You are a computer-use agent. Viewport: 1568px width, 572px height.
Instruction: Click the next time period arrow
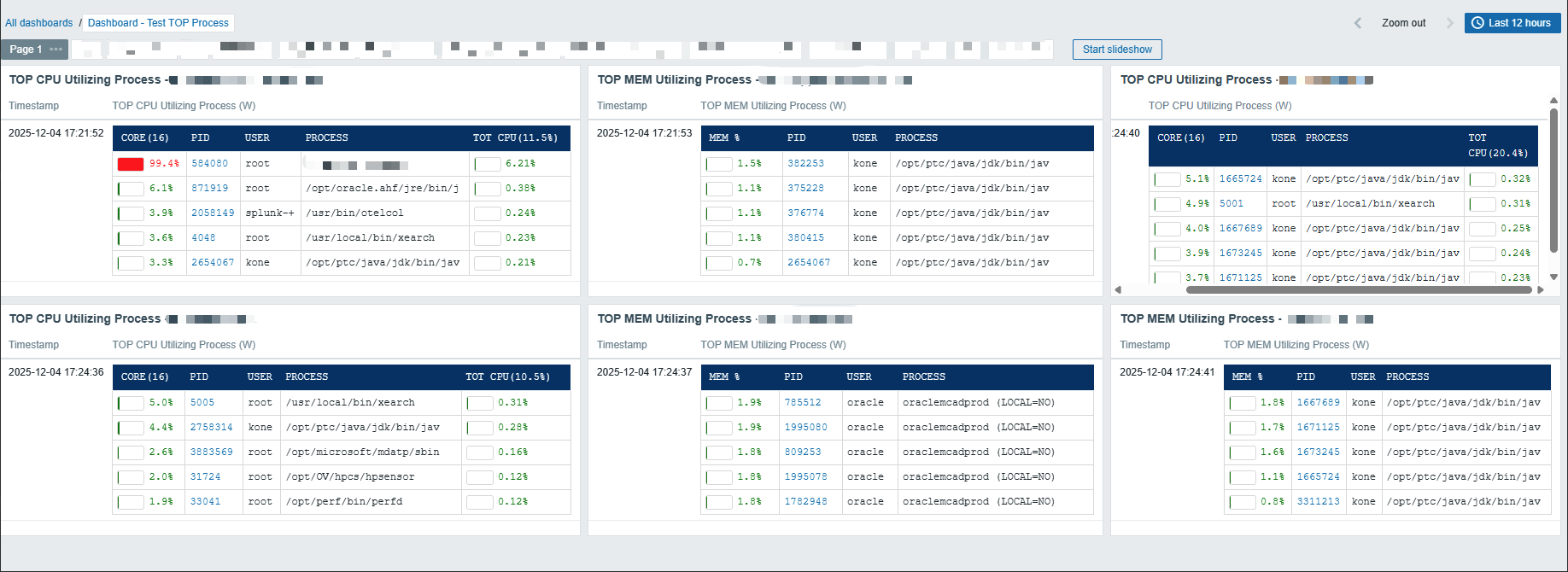coord(1449,23)
